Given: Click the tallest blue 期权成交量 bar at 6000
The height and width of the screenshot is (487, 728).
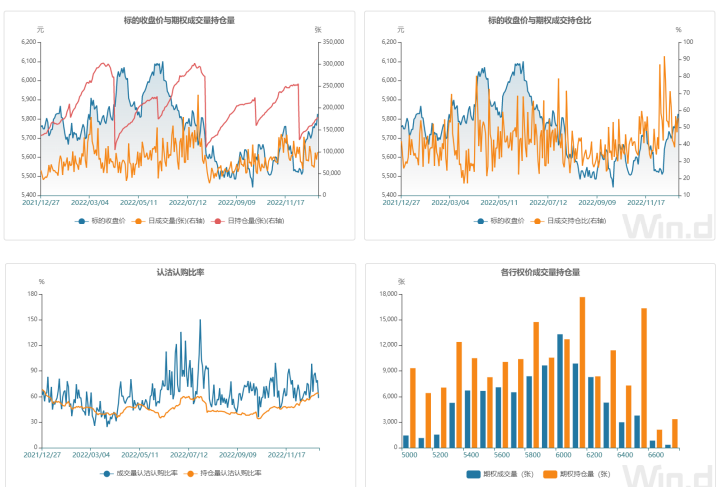Looking at the screenshot, I should (560, 391).
